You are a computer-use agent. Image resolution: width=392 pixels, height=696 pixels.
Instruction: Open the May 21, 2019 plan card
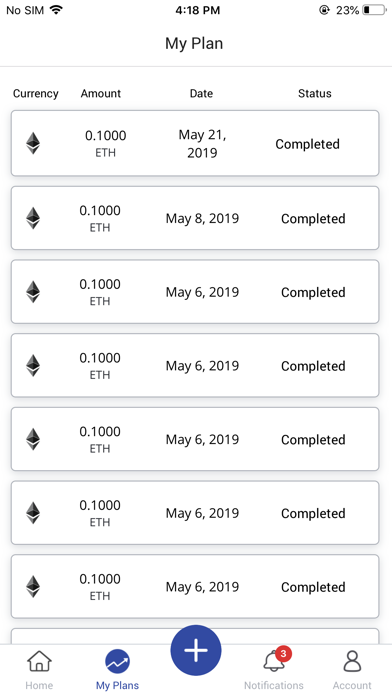click(195, 143)
